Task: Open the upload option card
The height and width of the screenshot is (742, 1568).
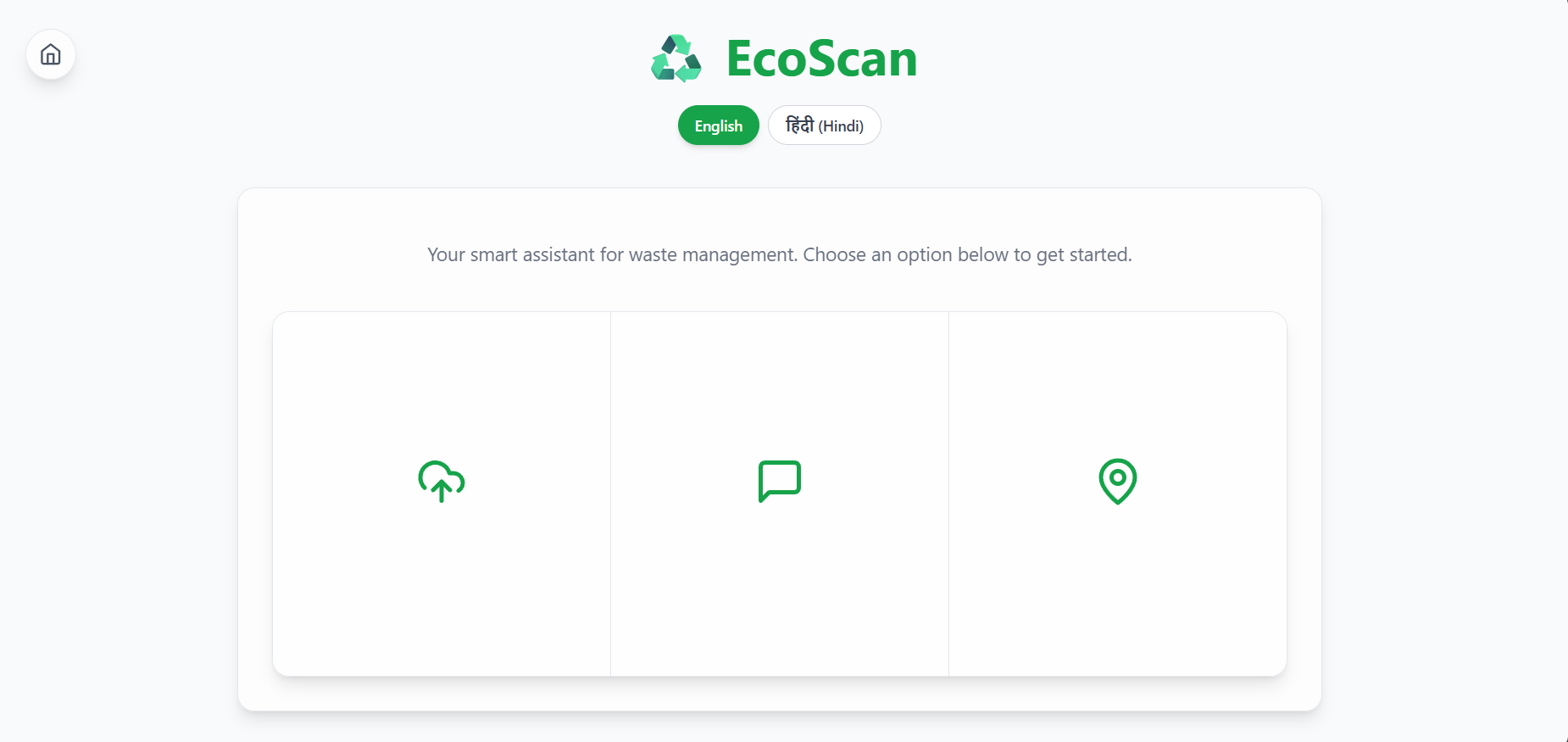Action: (442, 494)
